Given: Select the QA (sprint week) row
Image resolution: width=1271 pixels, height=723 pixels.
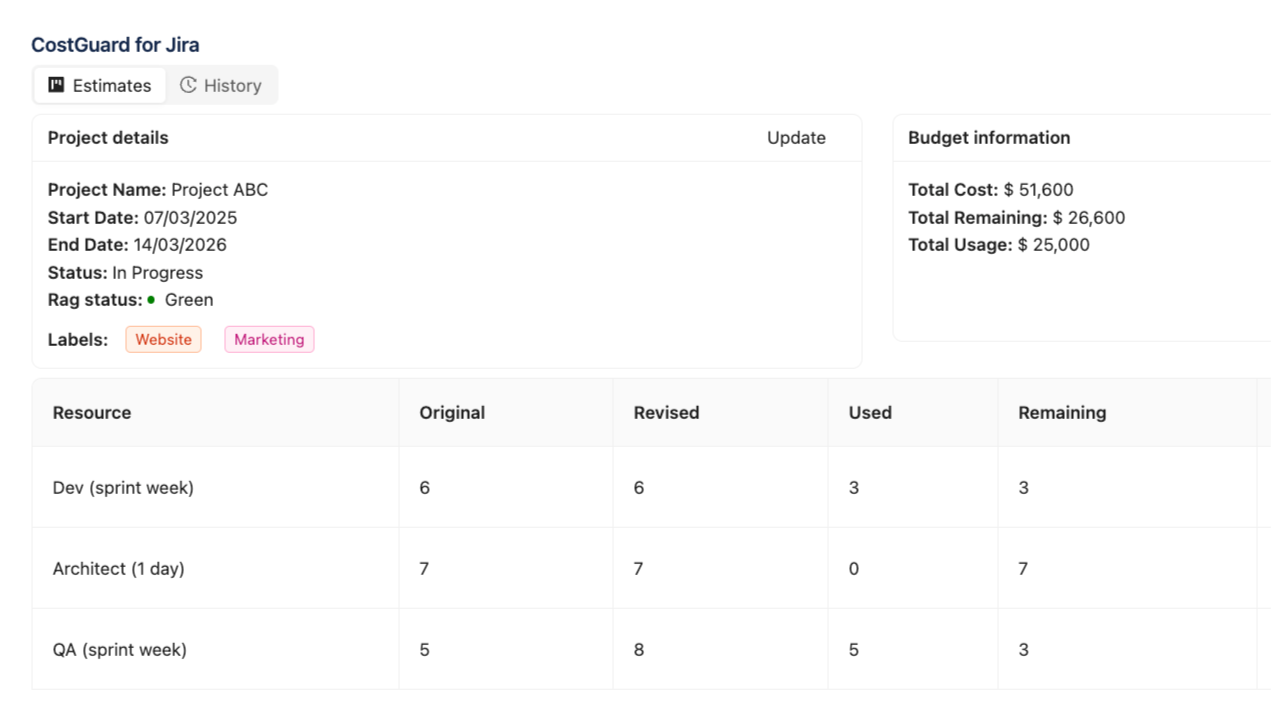Looking at the screenshot, I should 119,650.
